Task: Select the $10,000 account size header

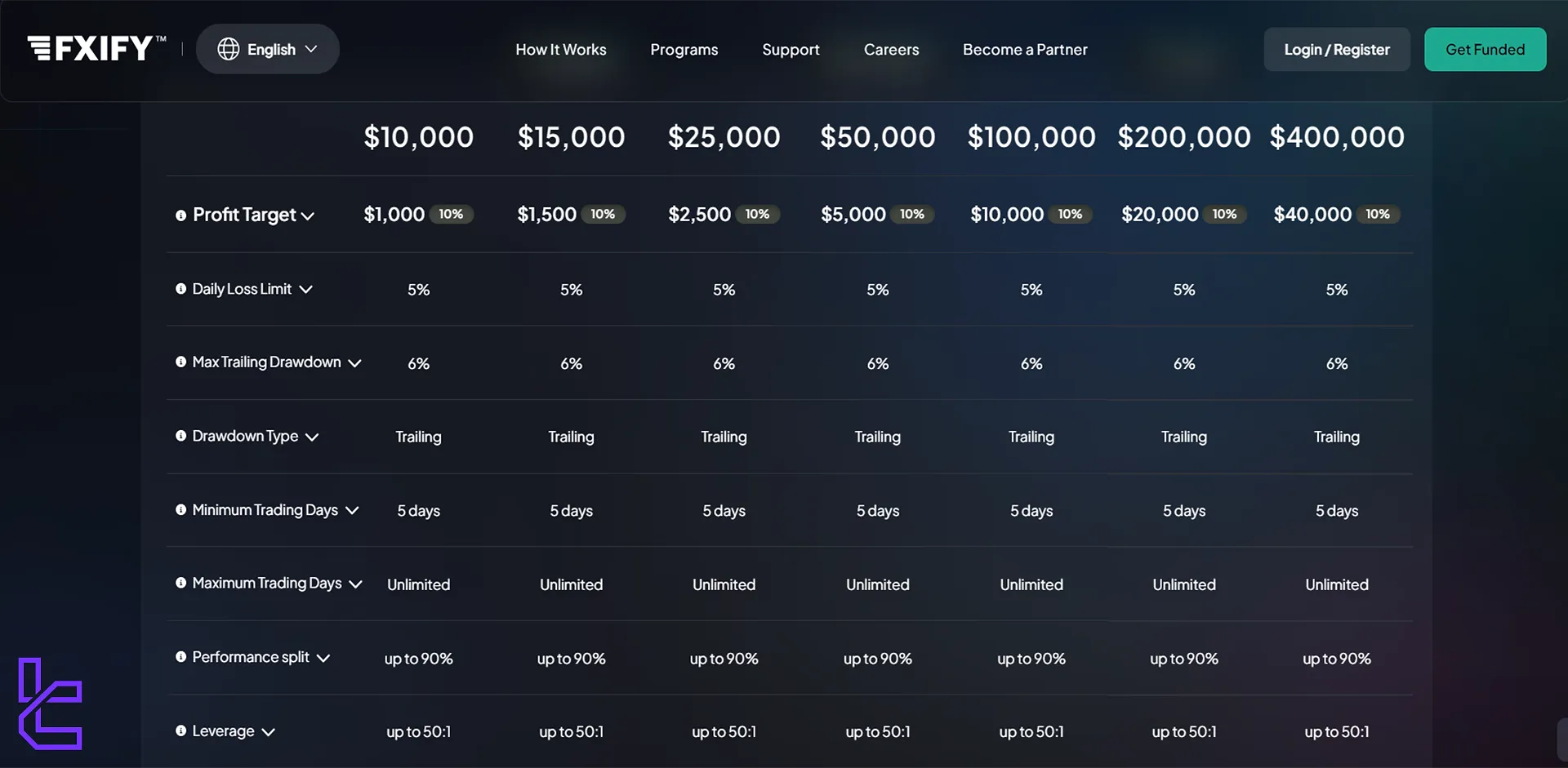Action: click(x=419, y=137)
